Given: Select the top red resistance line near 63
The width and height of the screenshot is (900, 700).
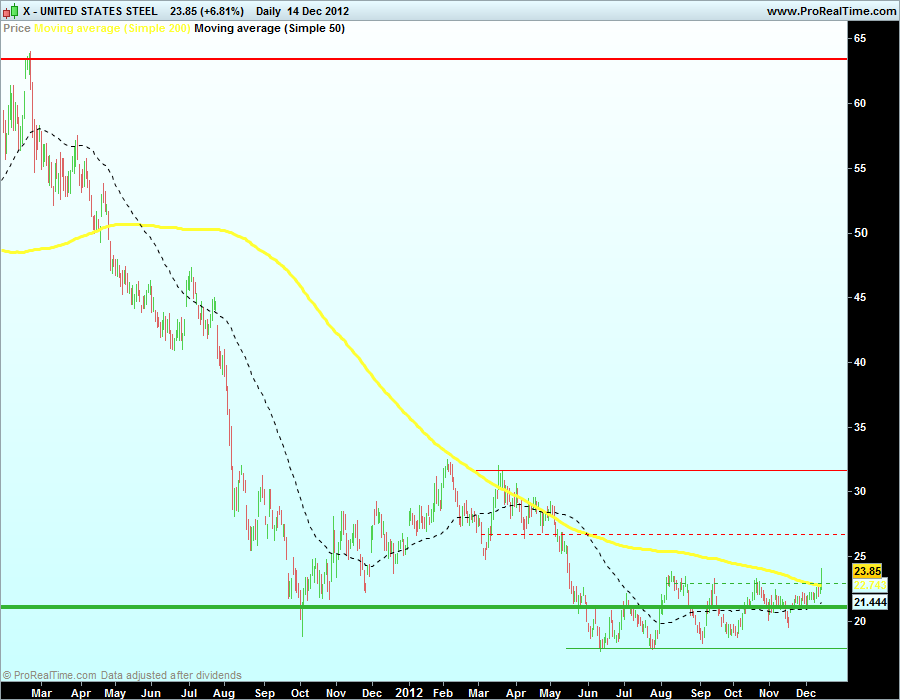Looking at the screenshot, I should pos(424,59).
